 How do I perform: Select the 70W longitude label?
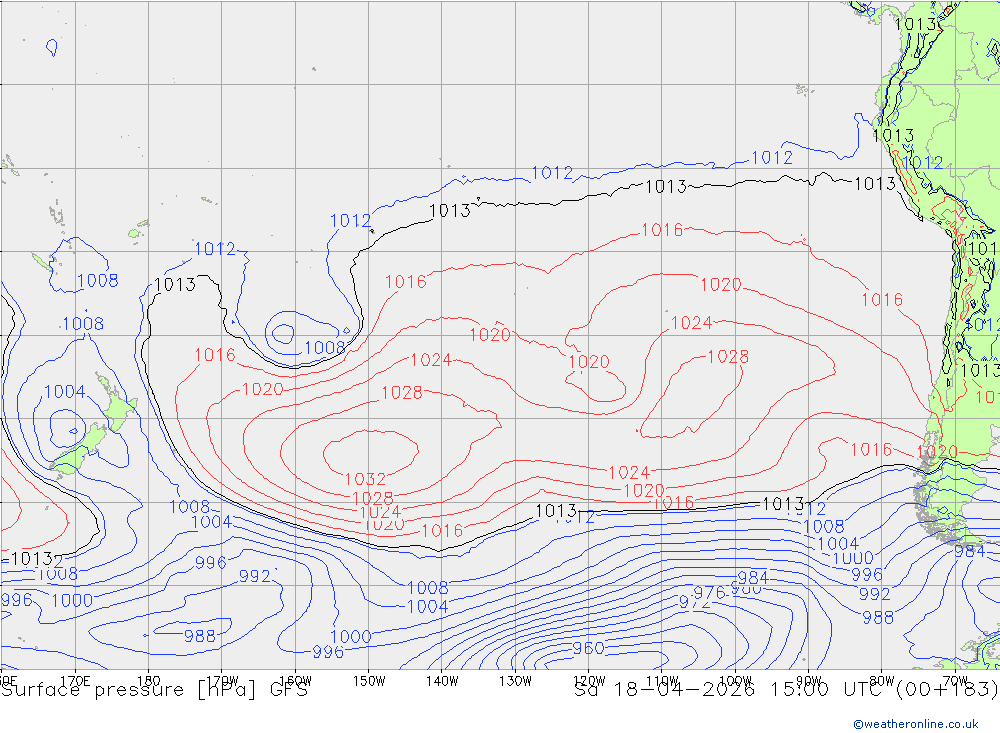[x=955, y=681]
